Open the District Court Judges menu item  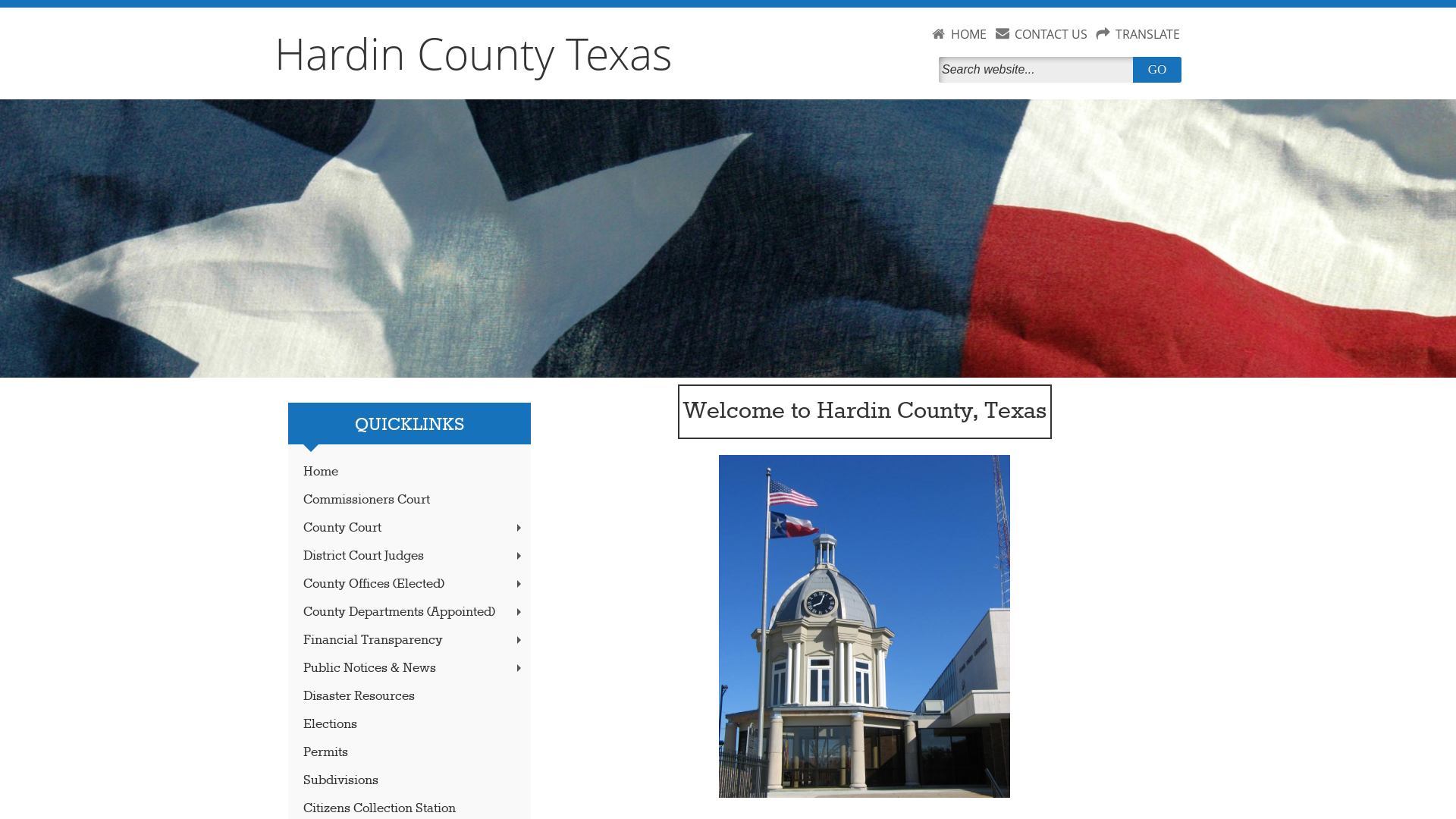click(x=363, y=556)
